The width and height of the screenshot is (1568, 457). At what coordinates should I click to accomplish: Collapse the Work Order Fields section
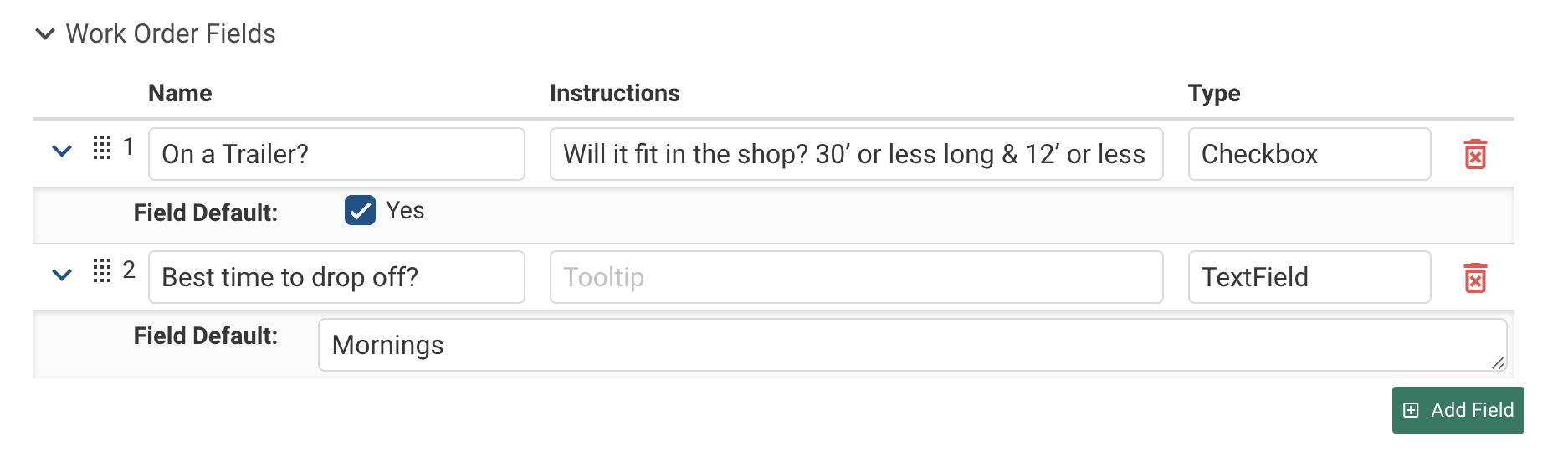[45, 34]
